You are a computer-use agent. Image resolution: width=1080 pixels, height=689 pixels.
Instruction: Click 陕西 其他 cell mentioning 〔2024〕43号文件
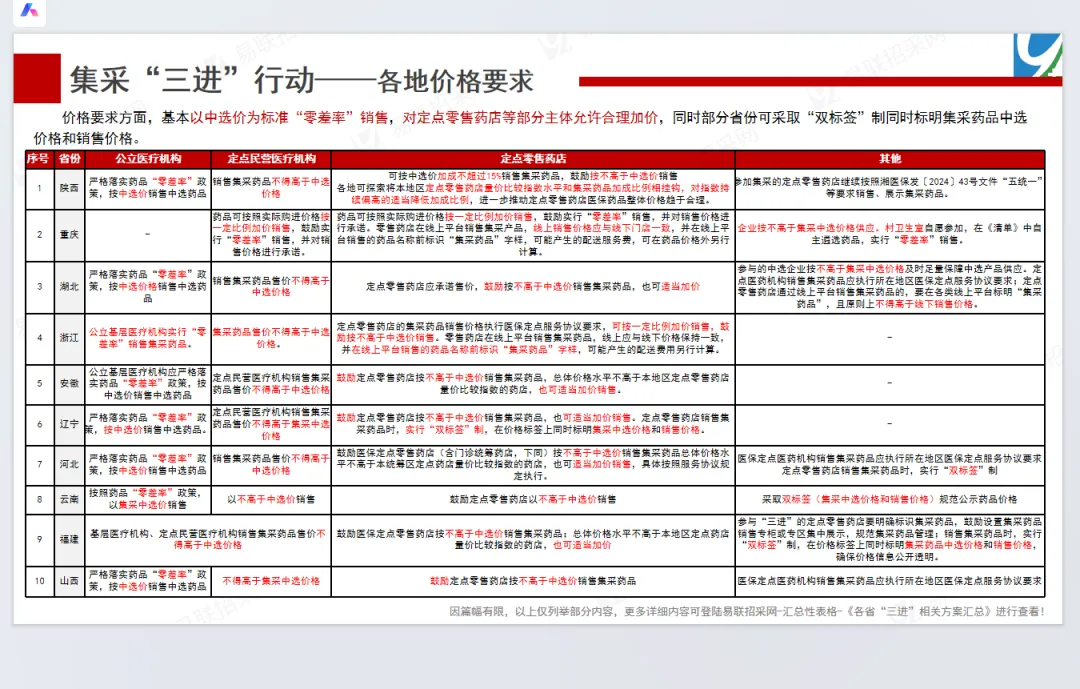tap(890, 188)
